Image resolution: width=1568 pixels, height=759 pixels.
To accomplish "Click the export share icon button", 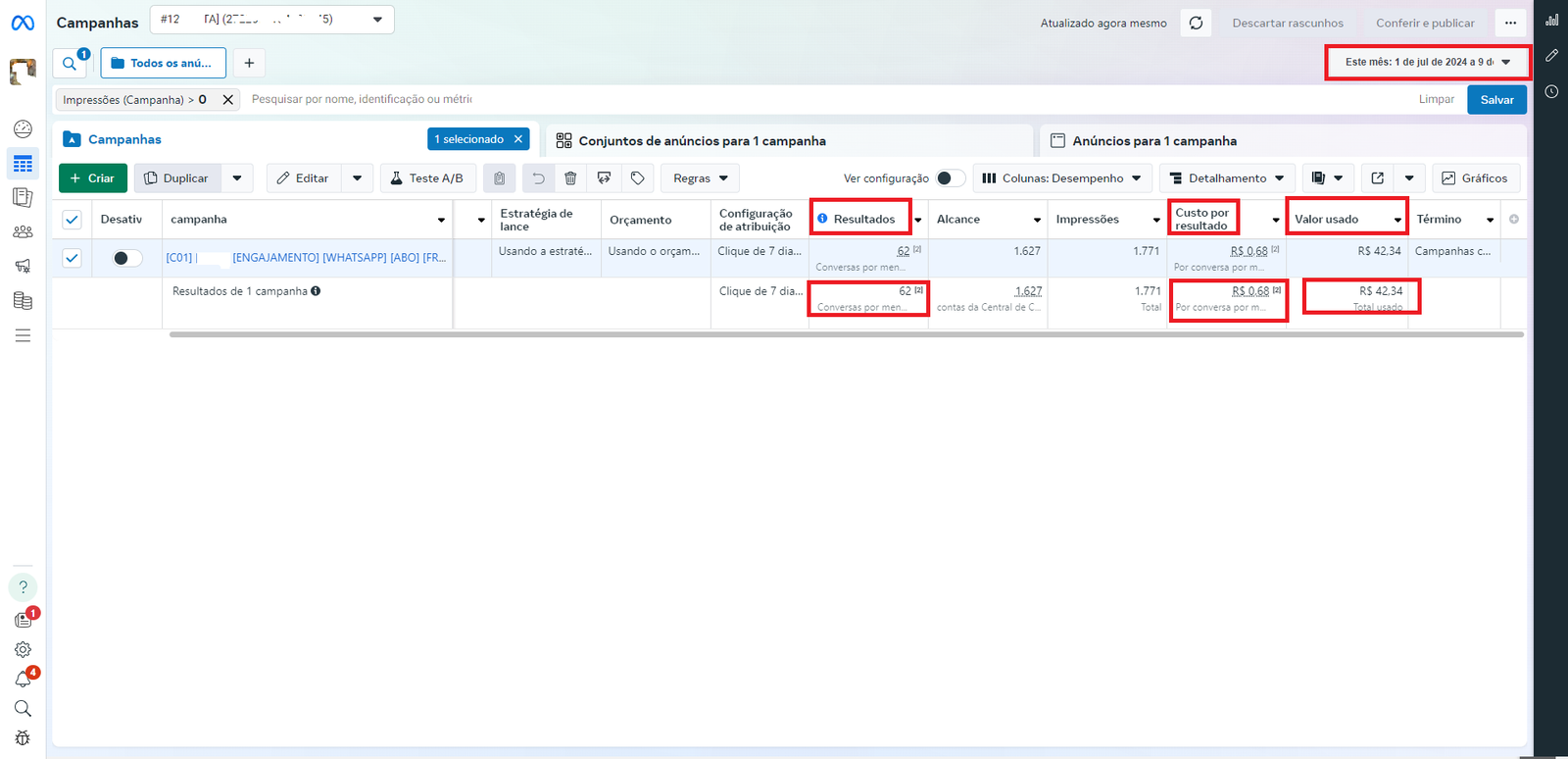I will tap(1377, 178).
